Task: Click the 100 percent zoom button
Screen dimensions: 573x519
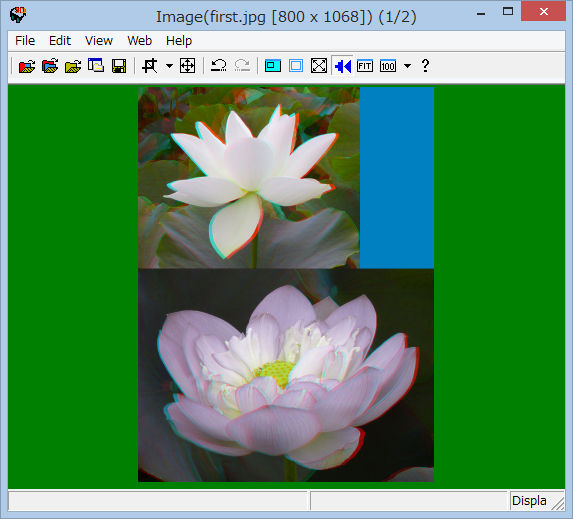Action: click(x=388, y=66)
